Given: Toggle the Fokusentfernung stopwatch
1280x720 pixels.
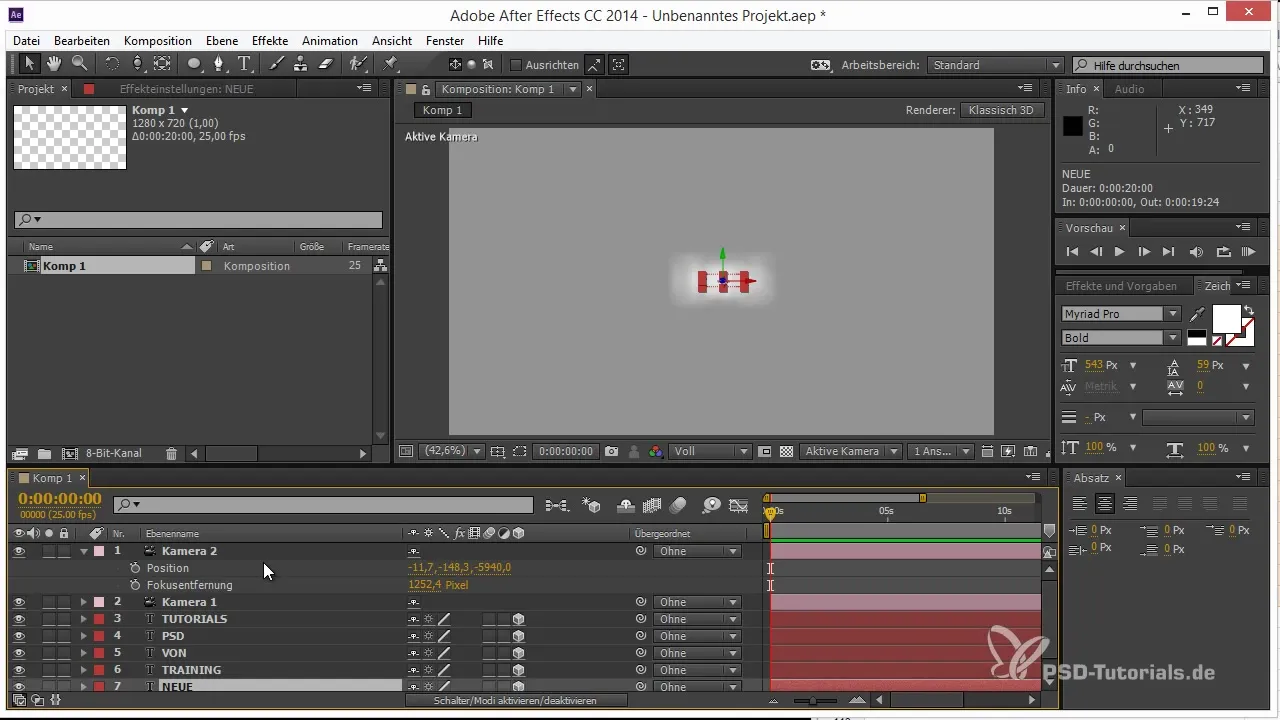Looking at the screenshot, I should pos(135,585).
